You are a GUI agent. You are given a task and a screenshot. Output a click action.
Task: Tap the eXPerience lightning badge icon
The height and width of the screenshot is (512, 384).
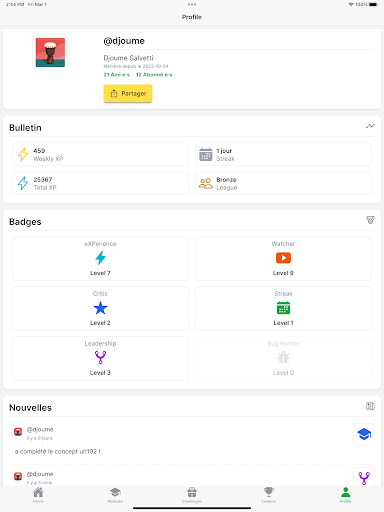(100, 259)
